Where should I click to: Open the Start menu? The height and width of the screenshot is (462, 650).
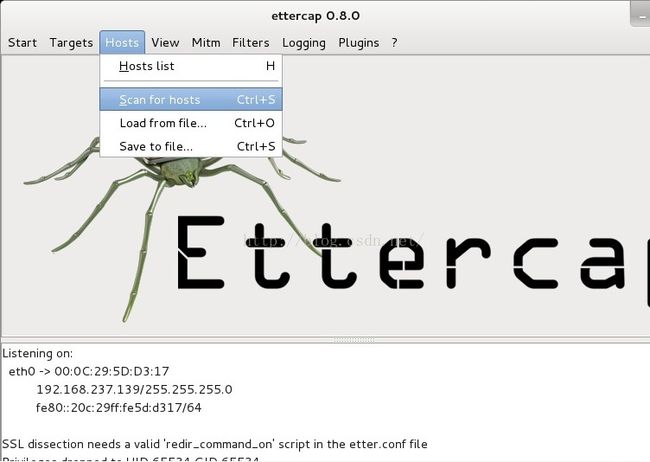coord(22,43)
